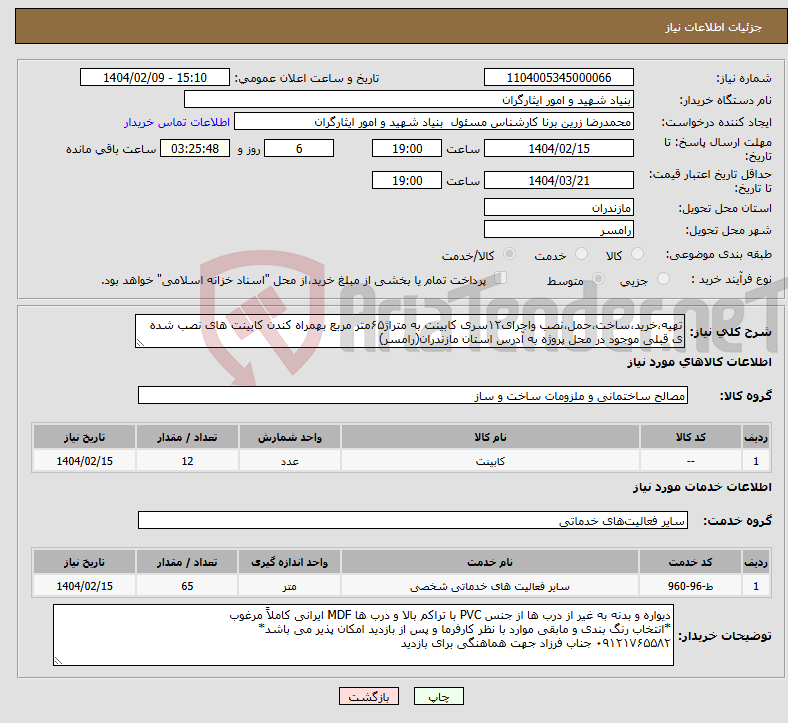Click the buyer notes text area
Screen dimensions: 788x723
363,636
